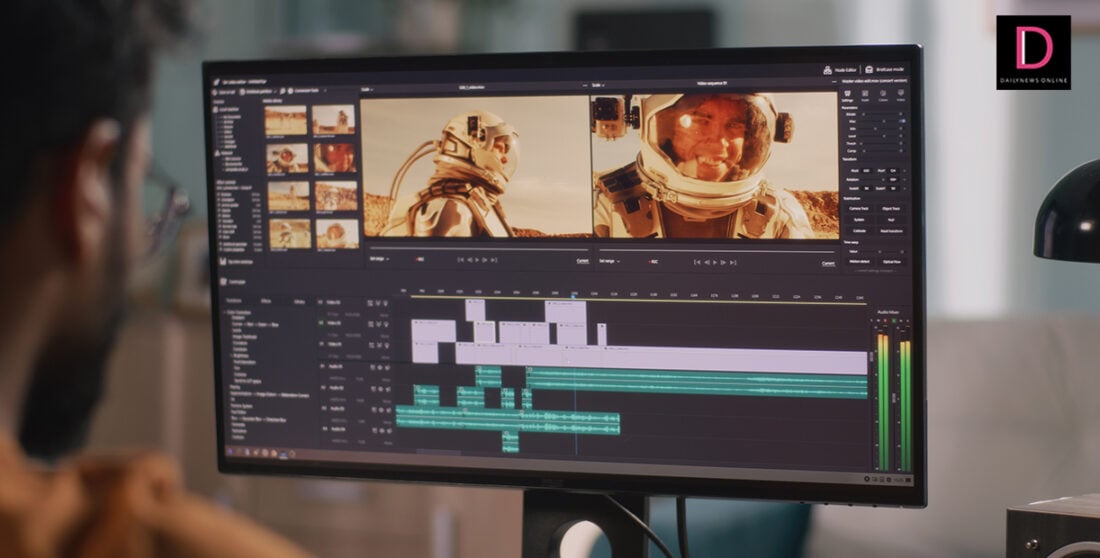Click the Object Track button

(x=891, y=208)
